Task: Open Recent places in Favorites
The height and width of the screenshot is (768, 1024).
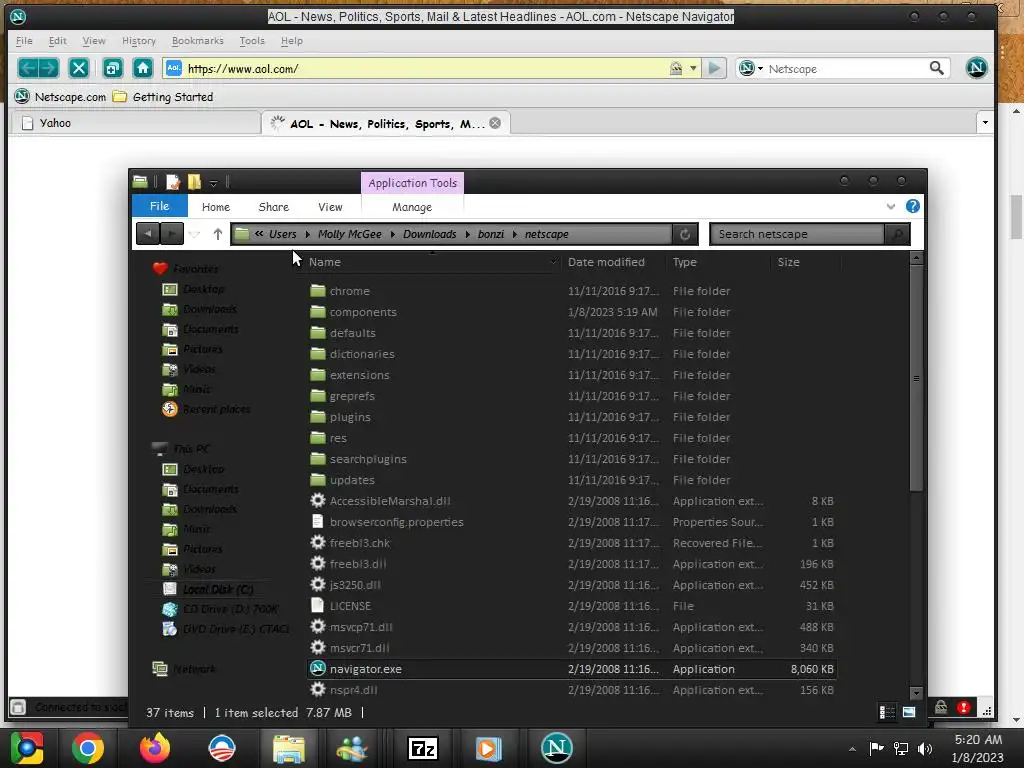Action: (x=206, y=409)
